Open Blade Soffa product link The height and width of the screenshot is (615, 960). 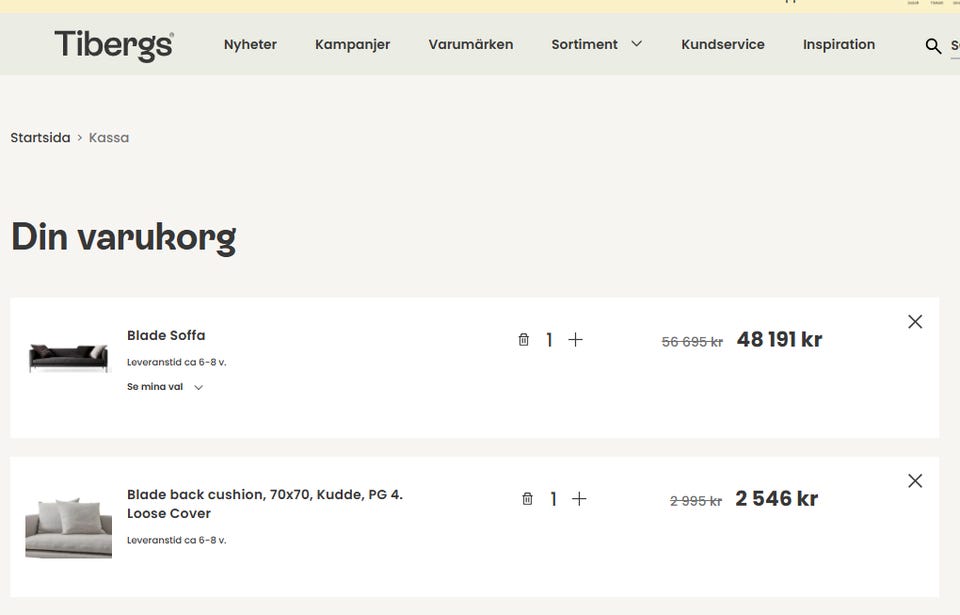[166, 335]
